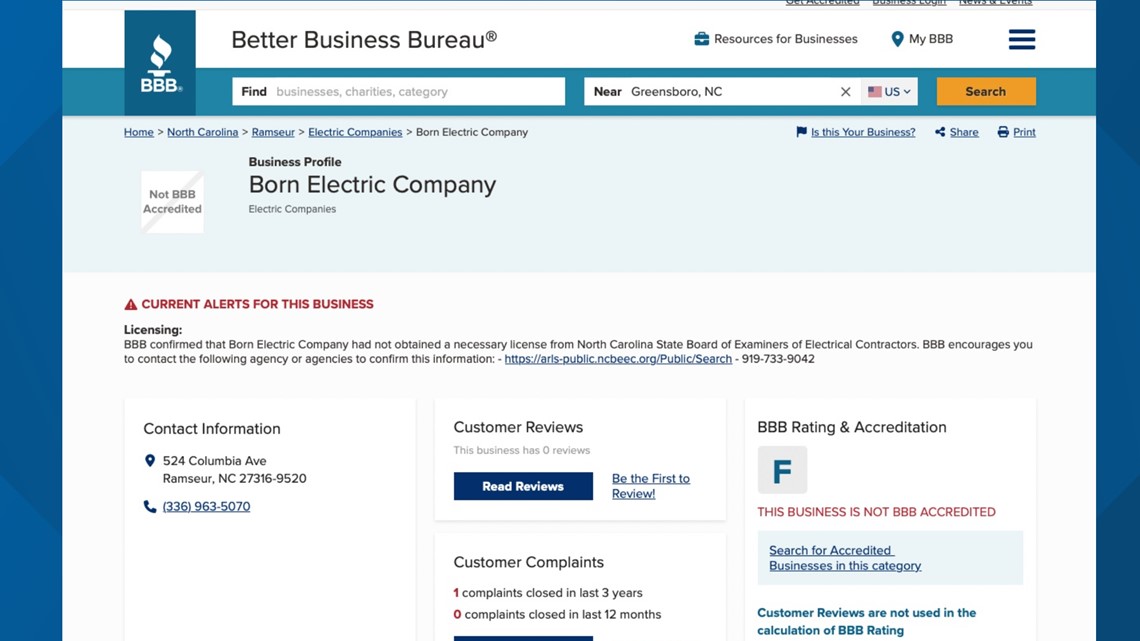Click the BBB torch logo
1140x641 pixels.
(160, 63)
